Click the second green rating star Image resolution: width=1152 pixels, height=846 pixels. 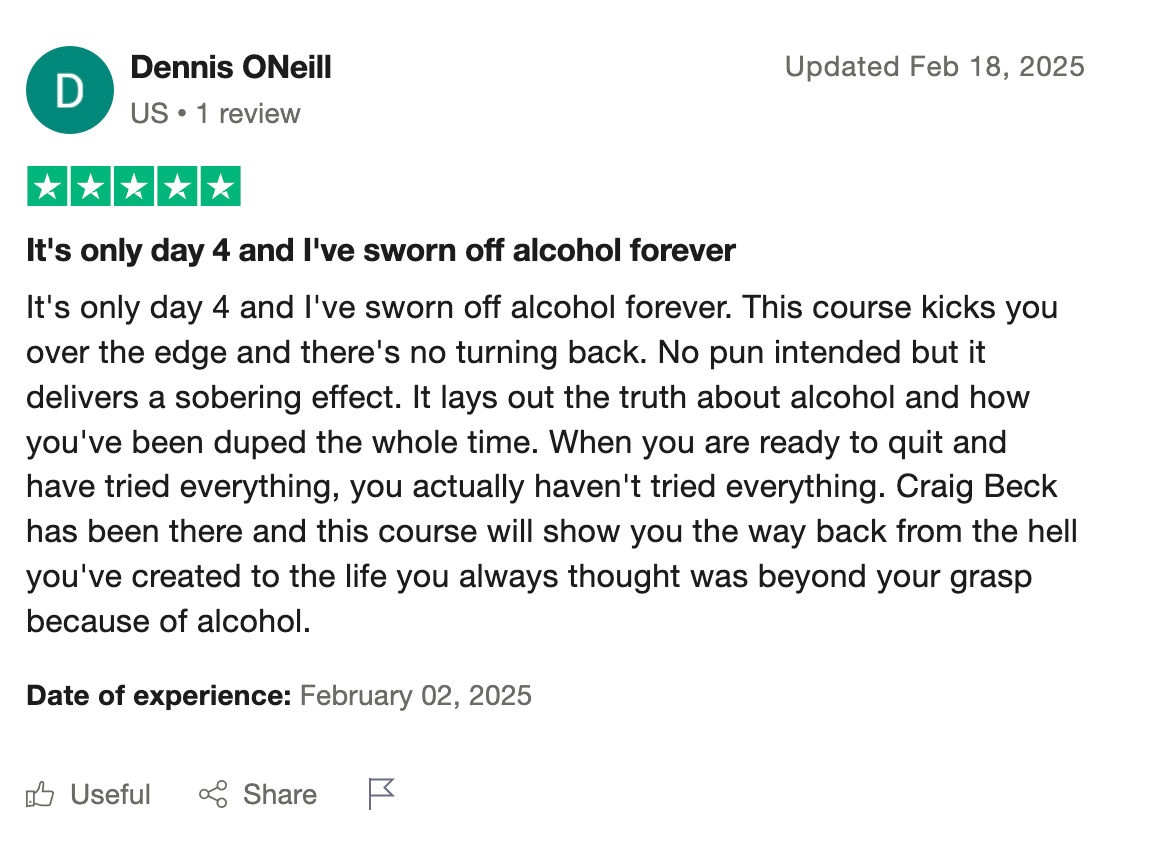pos(90,187)
